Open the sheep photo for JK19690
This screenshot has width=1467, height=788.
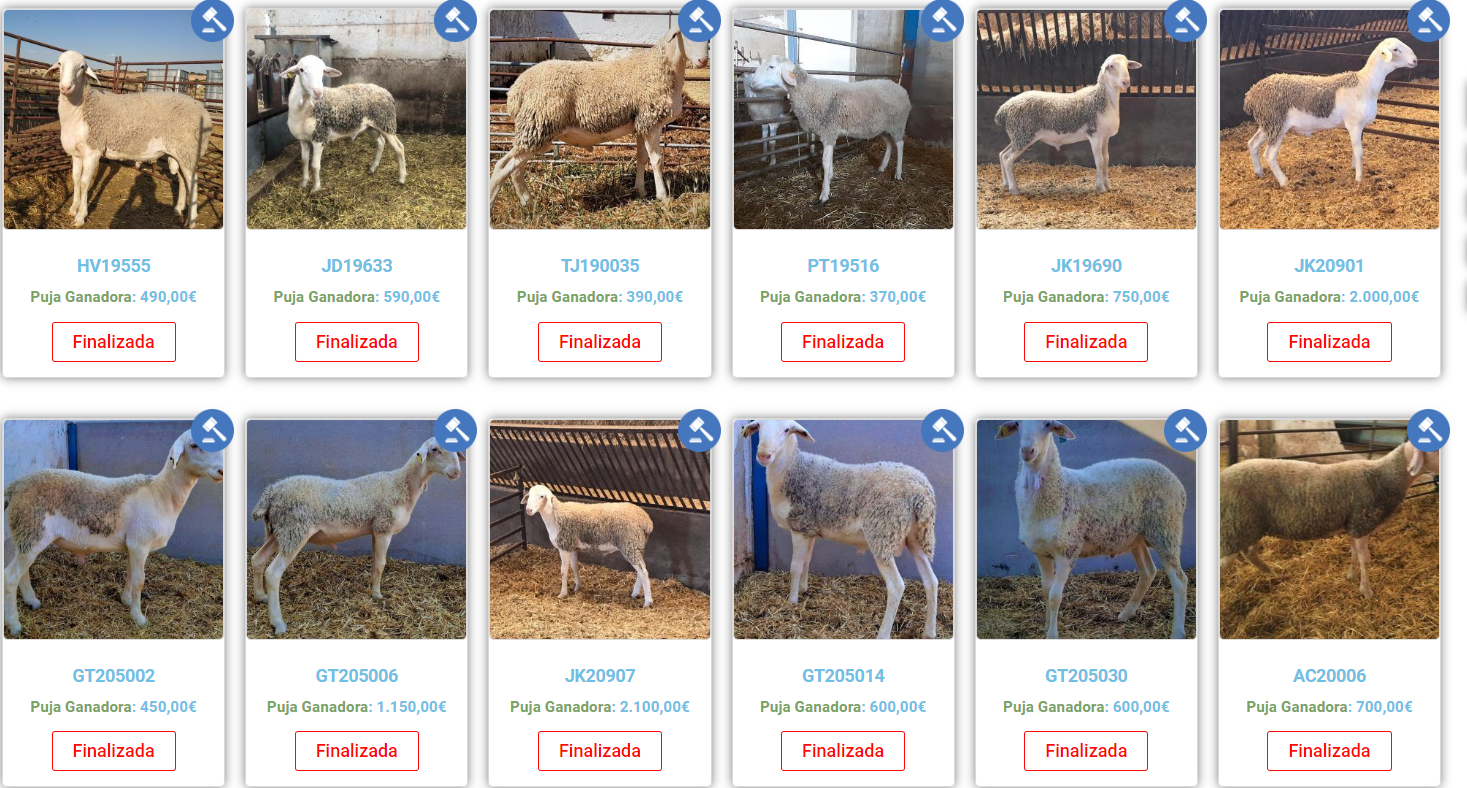[x=1086, y=119]
